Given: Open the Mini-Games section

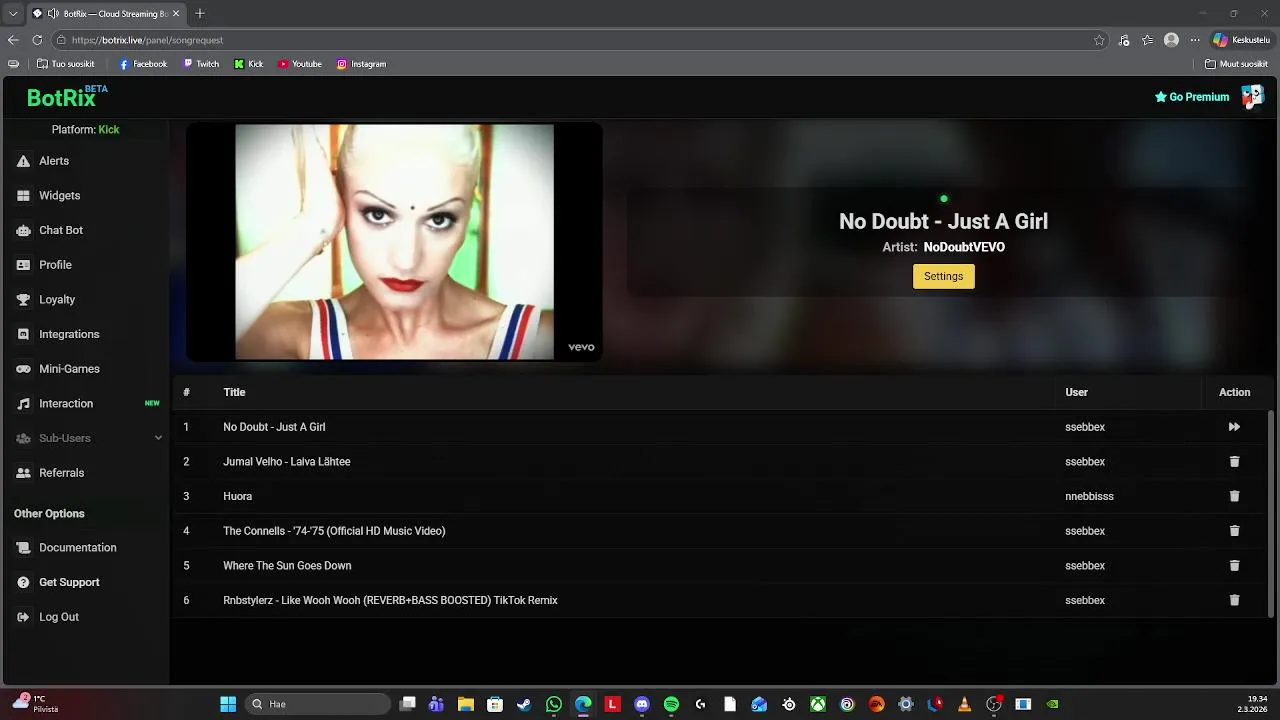Looking at the screenshot, I should (69, 369).
